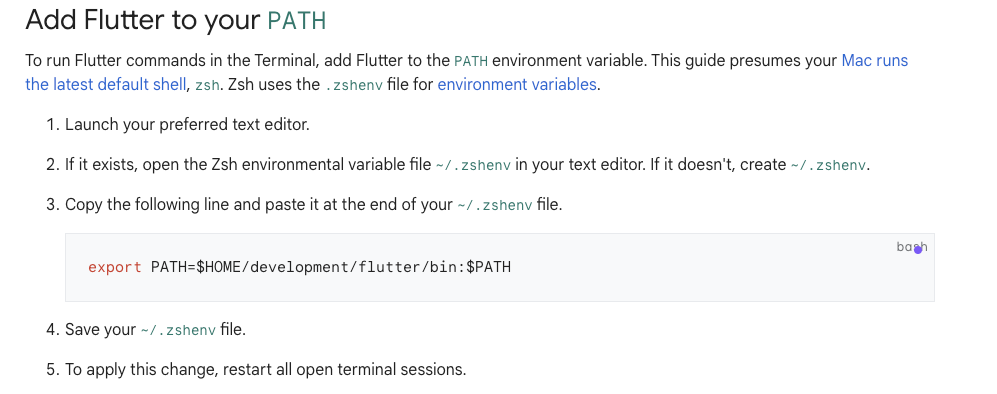Click inline PATH code in the intro paragraph

471,62
